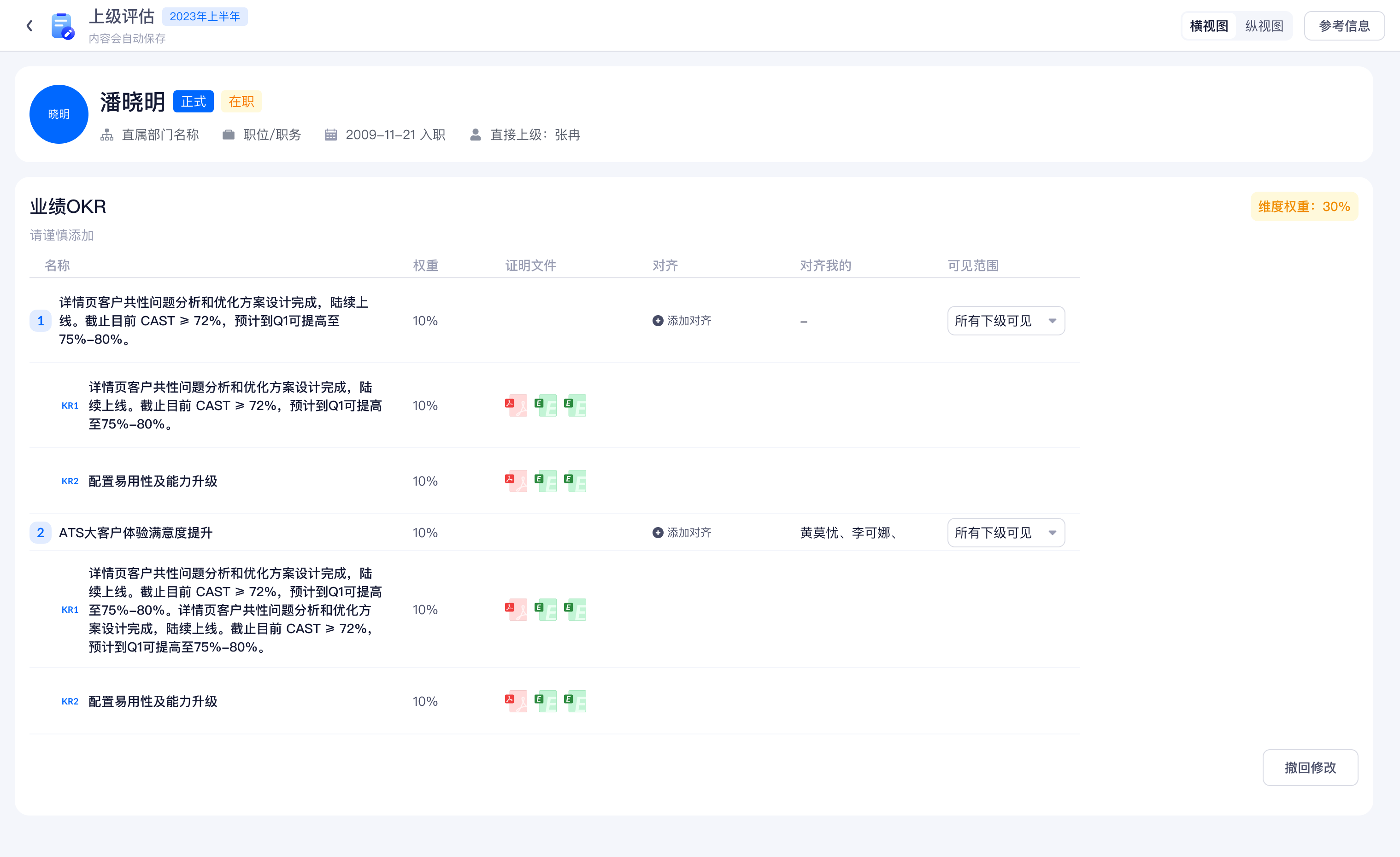
Task: Click the 参考信息 button
Action: pos(1344,25)
